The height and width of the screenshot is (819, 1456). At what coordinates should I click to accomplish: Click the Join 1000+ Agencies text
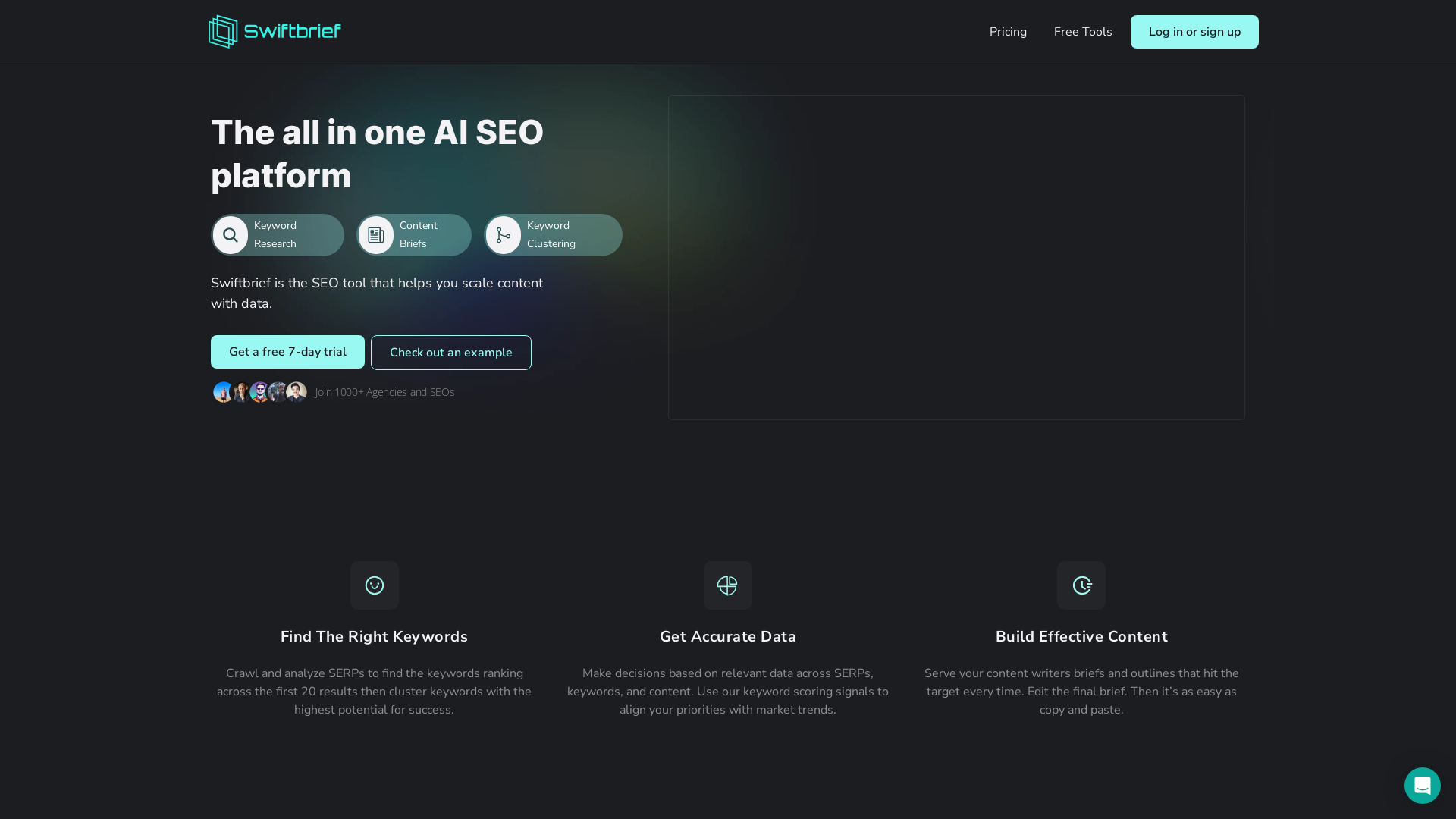pos(384,392)
